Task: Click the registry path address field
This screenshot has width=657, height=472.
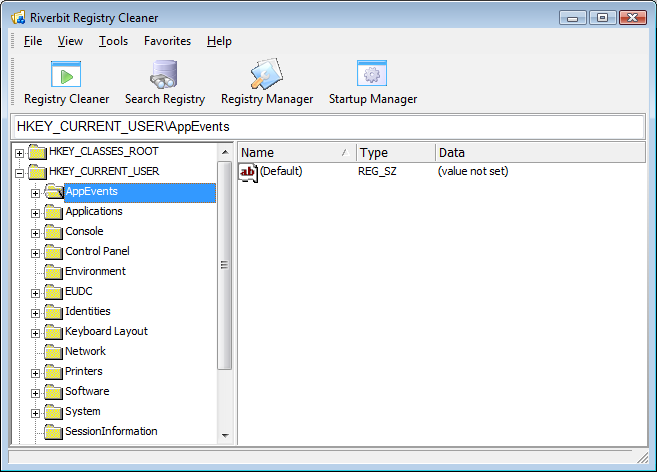Action: 328,127
